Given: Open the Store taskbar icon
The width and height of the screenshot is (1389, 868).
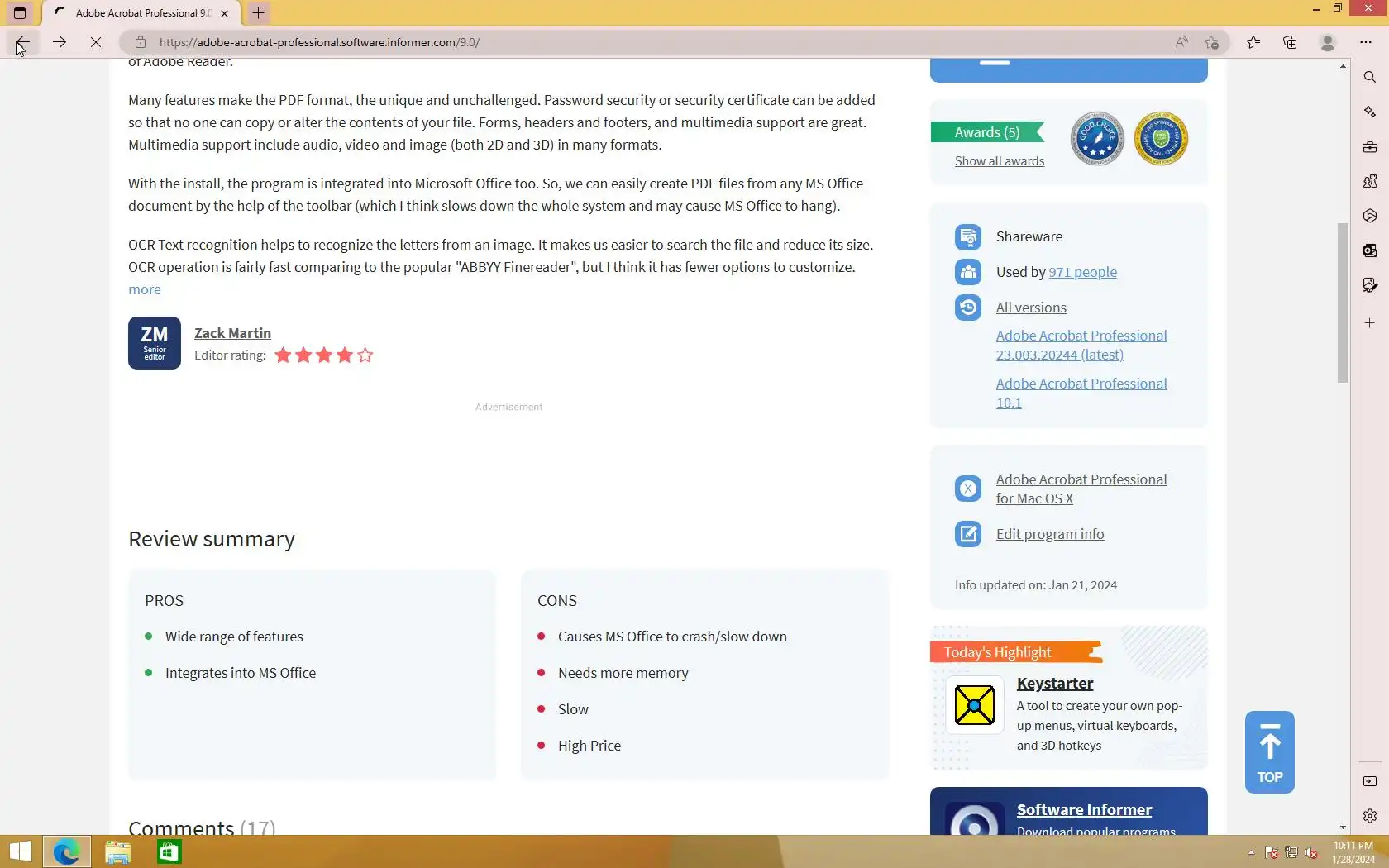Looking at the screenshot, I should [169, 851].
